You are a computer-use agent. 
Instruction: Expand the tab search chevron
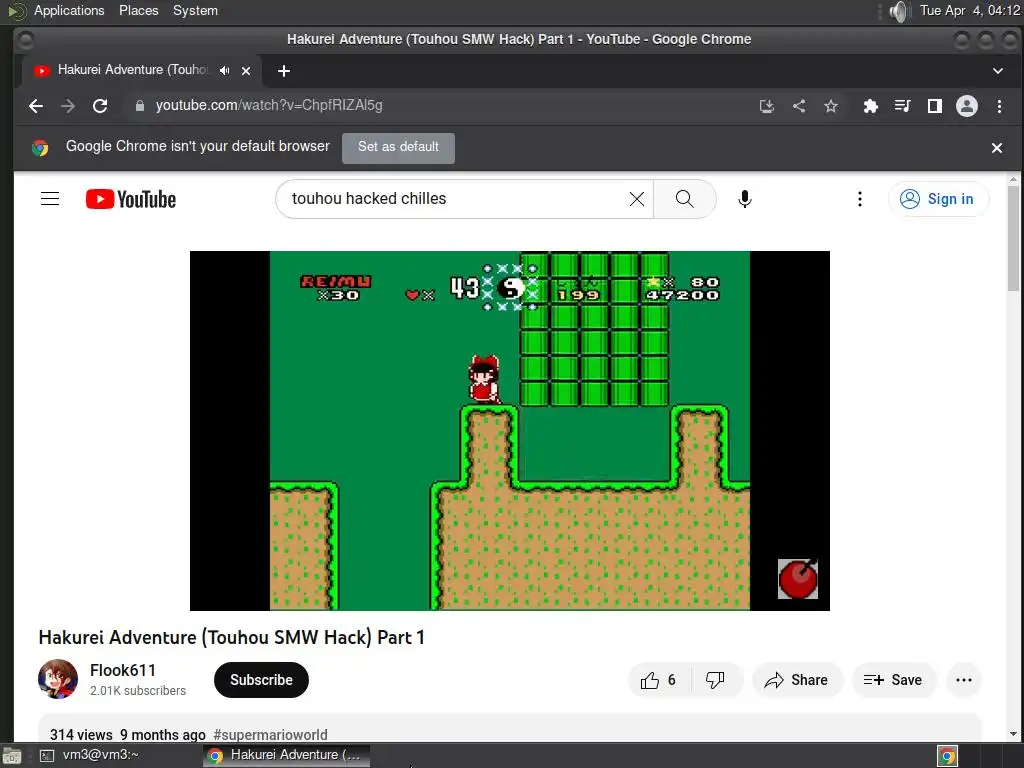[997, 71]
